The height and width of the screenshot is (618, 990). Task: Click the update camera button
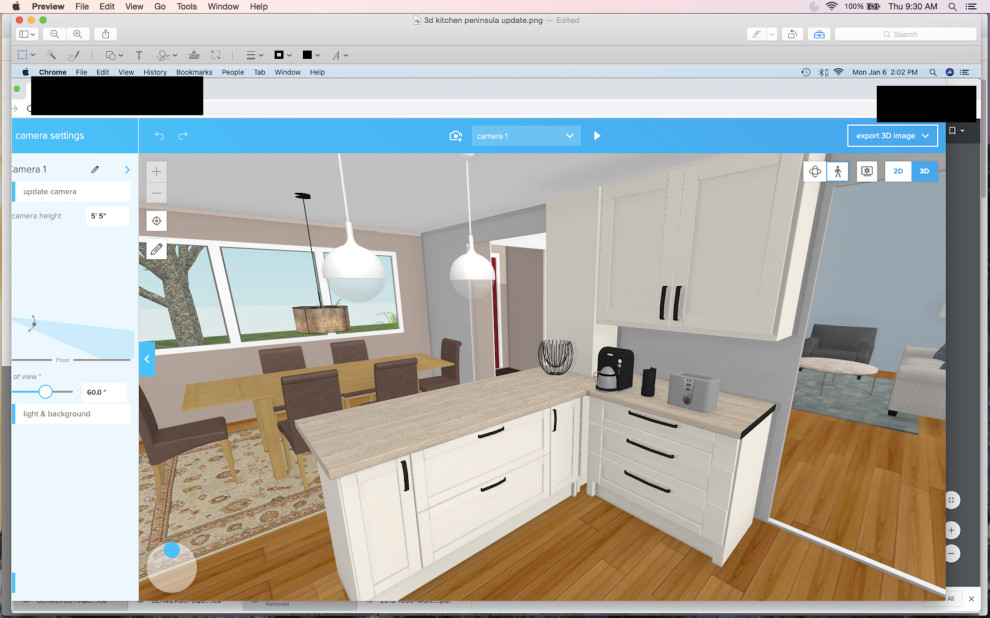72,192
